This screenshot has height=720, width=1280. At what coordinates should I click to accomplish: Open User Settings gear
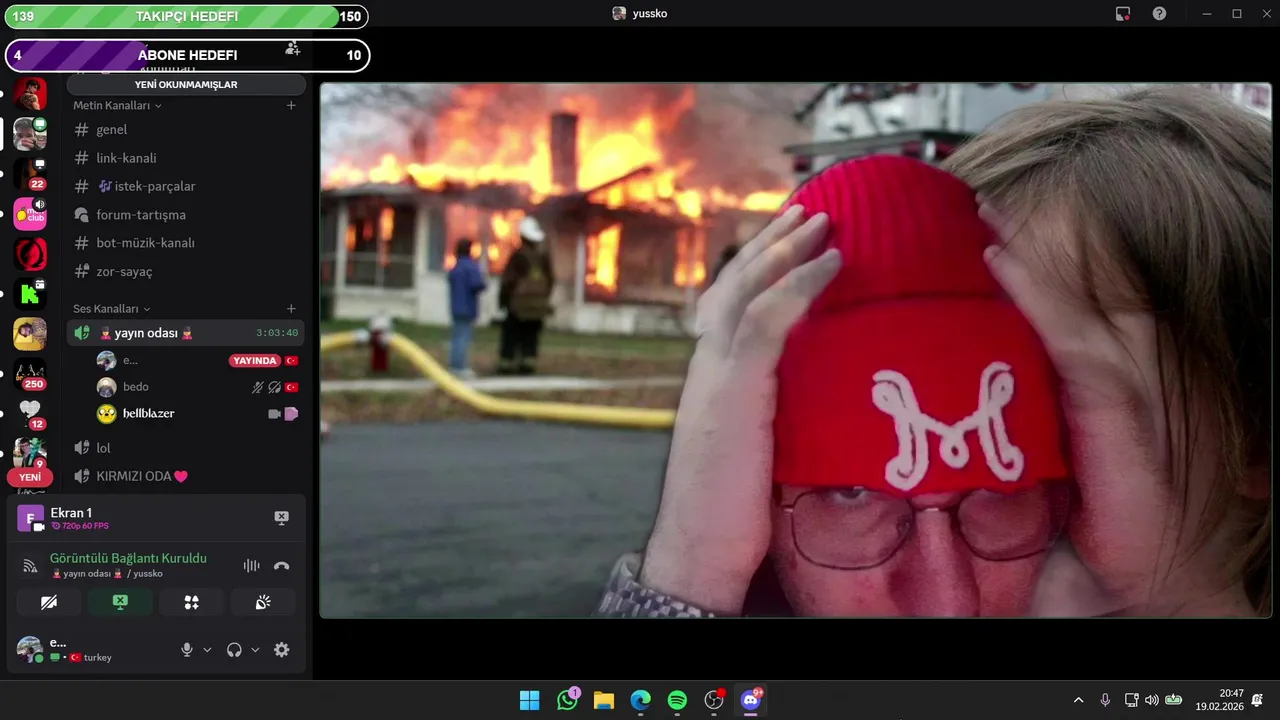pyautogui.click(x=282, y=649)
